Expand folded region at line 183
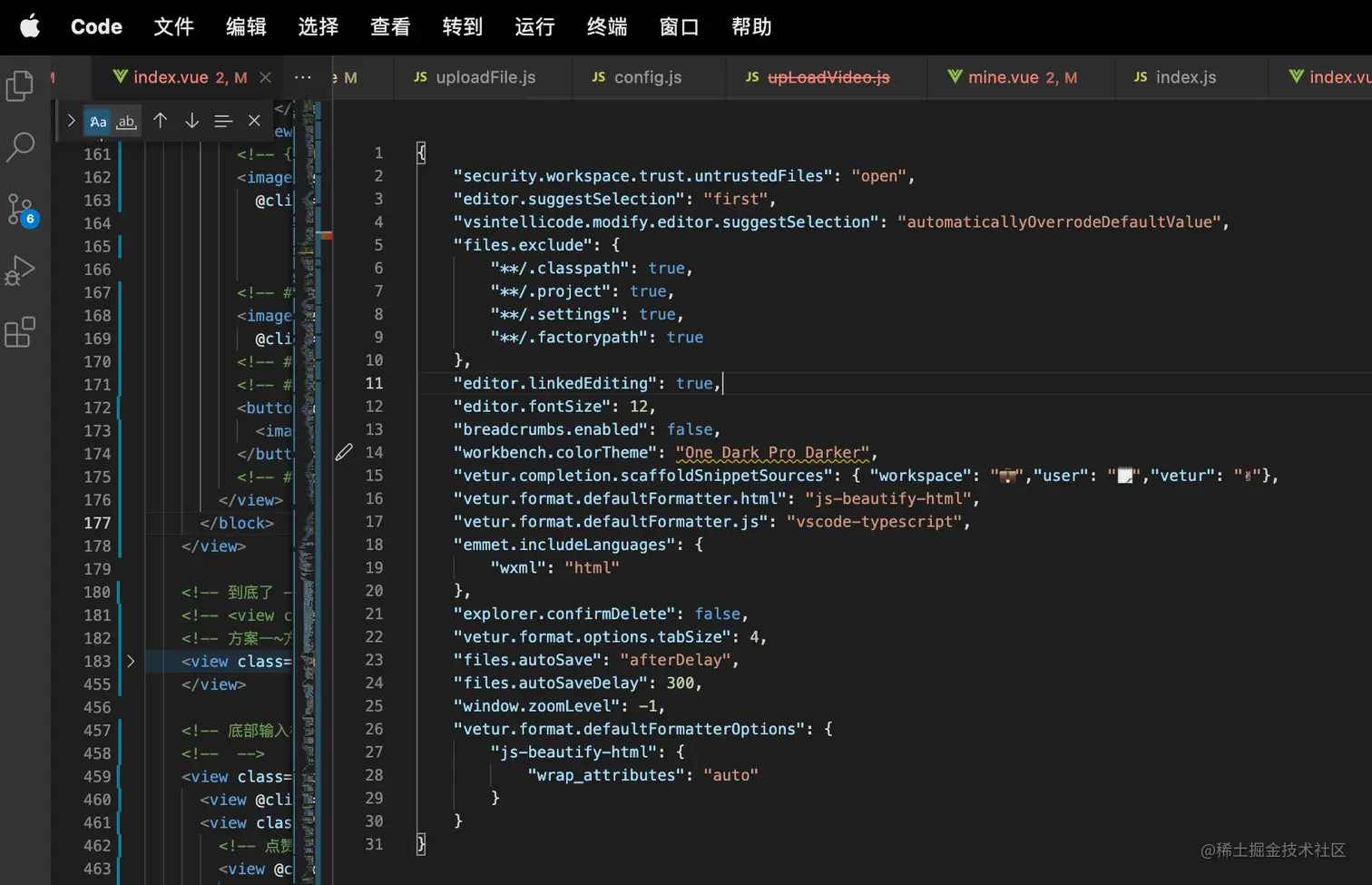 coord(131,662)
